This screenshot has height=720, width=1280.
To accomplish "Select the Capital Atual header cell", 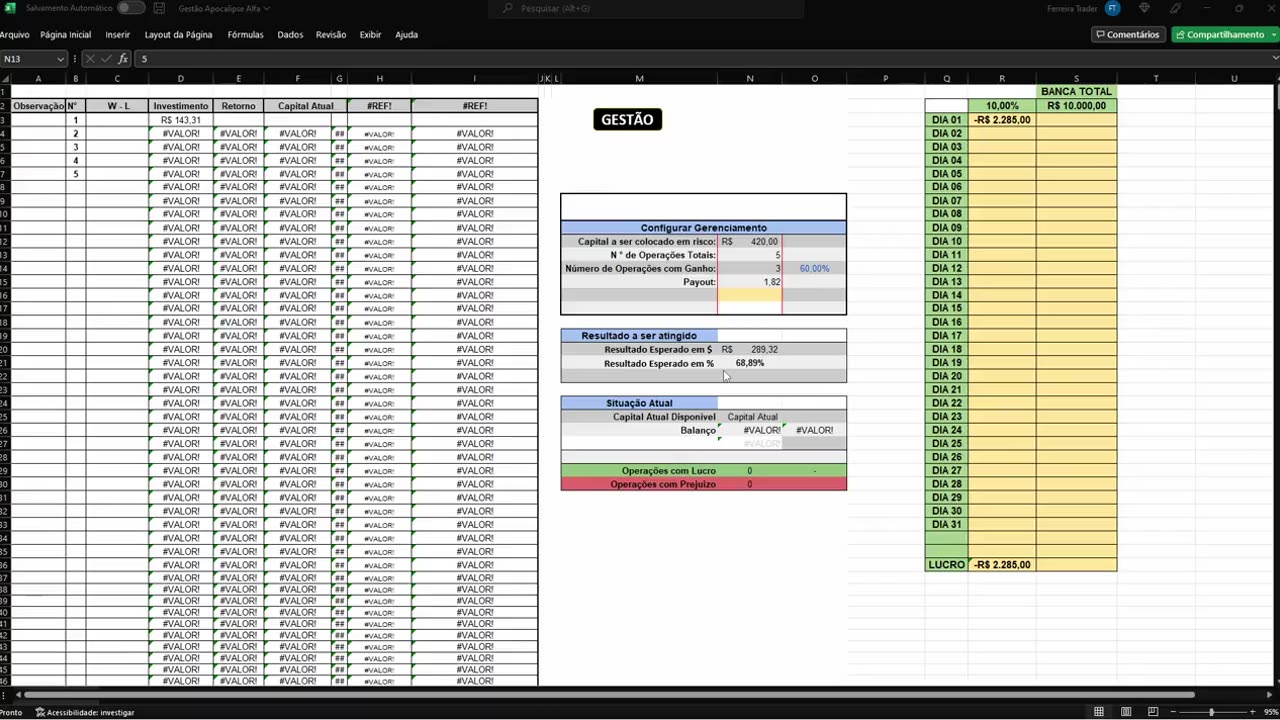I will pos(305,106).
